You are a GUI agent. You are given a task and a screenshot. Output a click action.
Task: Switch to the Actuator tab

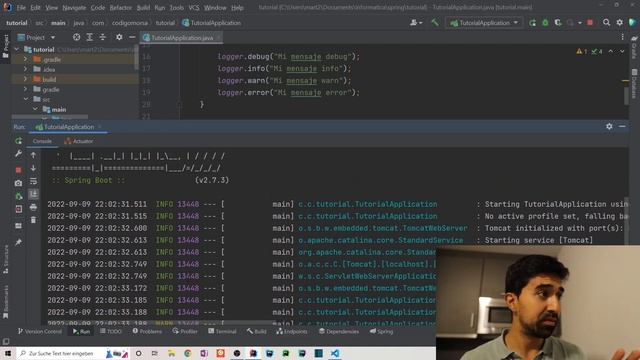tap(79, 141)
